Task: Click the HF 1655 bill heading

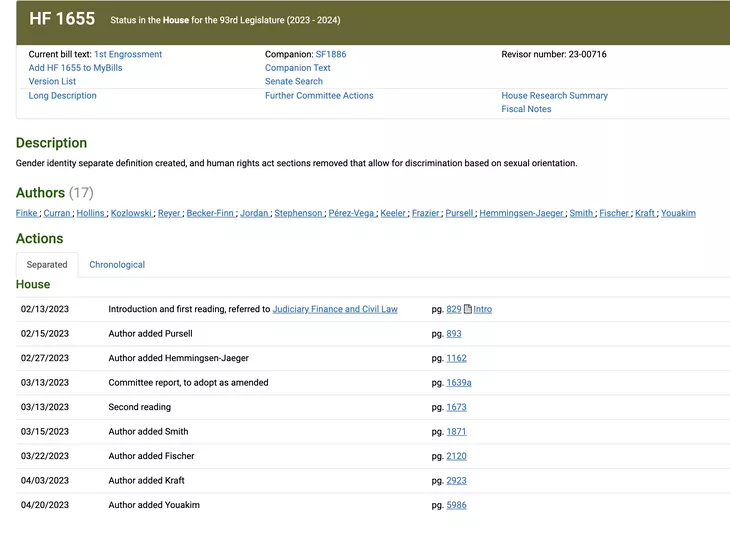Action: pyautogui.click(x=62, y=19)
